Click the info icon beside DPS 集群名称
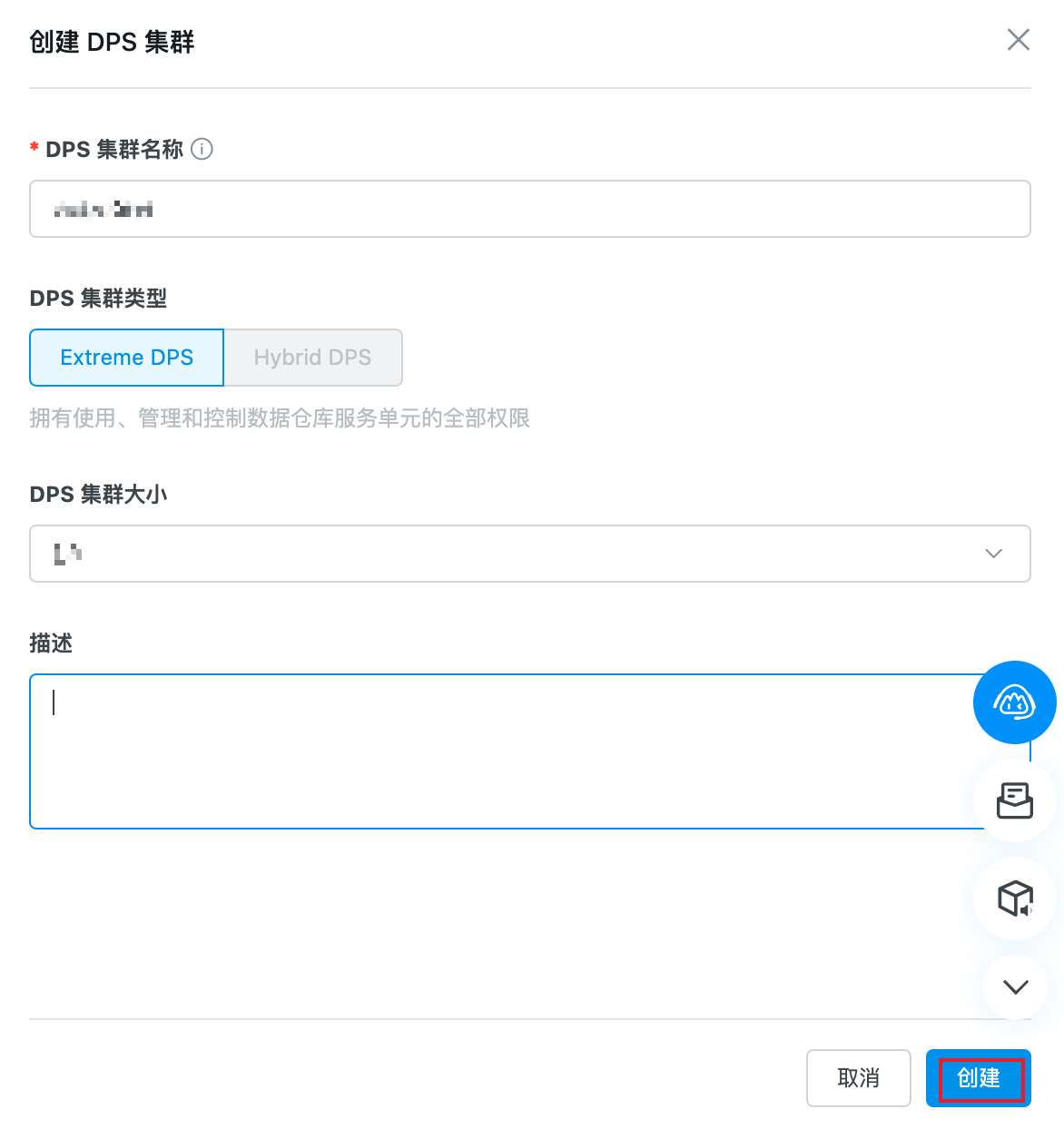 (202, 149)
